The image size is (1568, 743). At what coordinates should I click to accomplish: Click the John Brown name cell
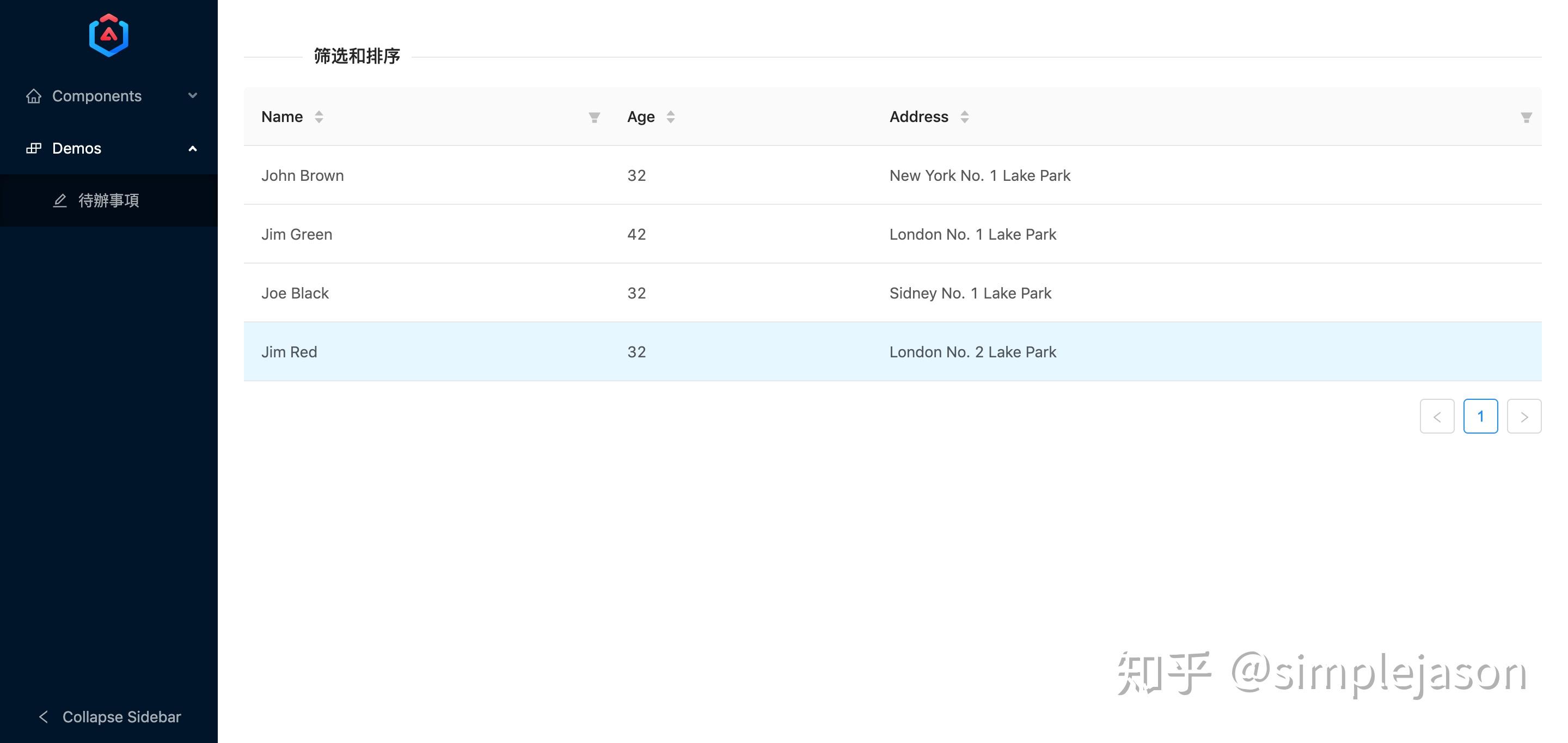303,175
